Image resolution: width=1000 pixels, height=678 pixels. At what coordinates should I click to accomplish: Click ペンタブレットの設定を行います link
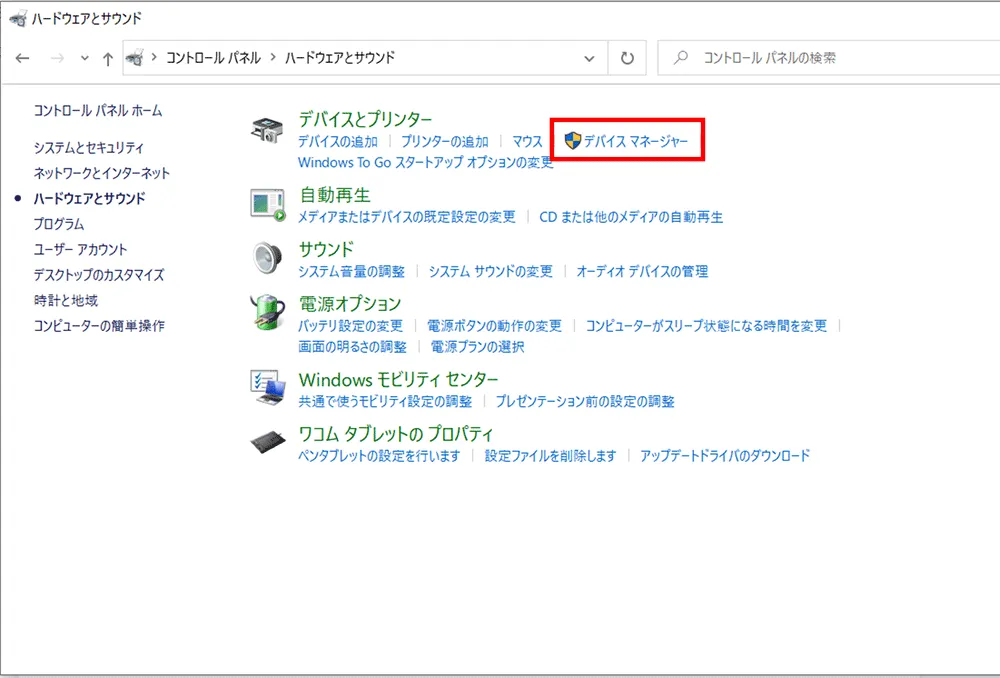point(379,455)
